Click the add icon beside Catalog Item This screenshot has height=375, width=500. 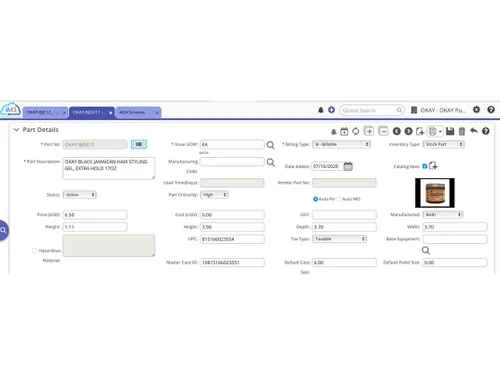433,166
